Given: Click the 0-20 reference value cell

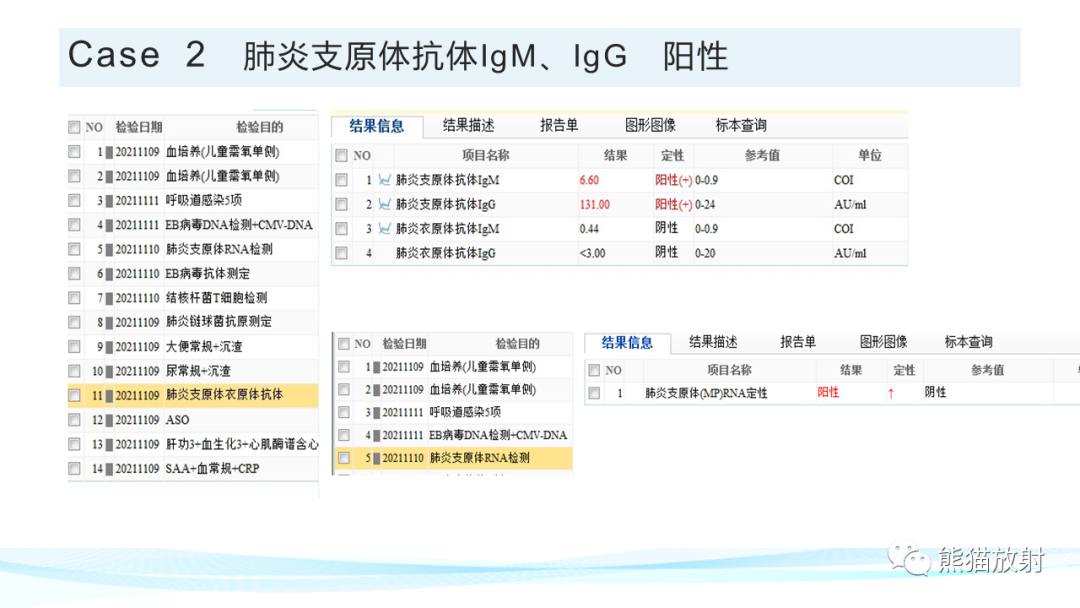Looking at the screenshot, I should click(705, 253).
